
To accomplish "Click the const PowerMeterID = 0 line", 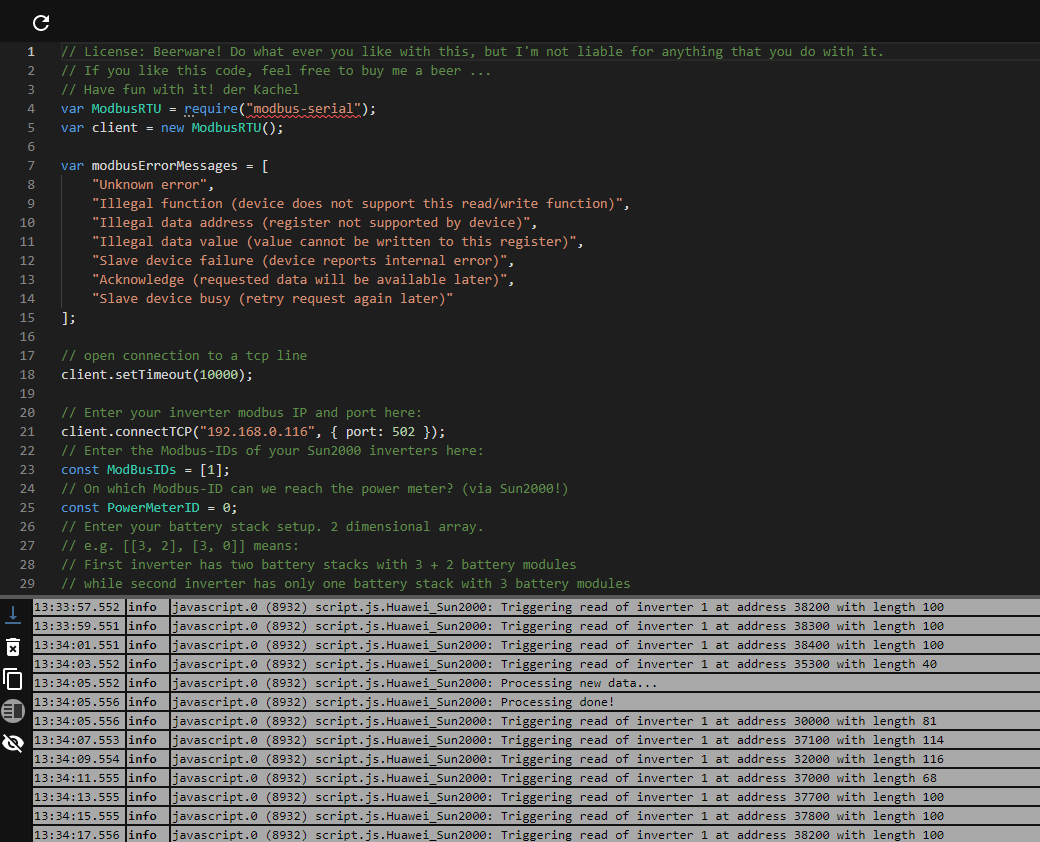I will pyautogui.click(x=149, y=508).
